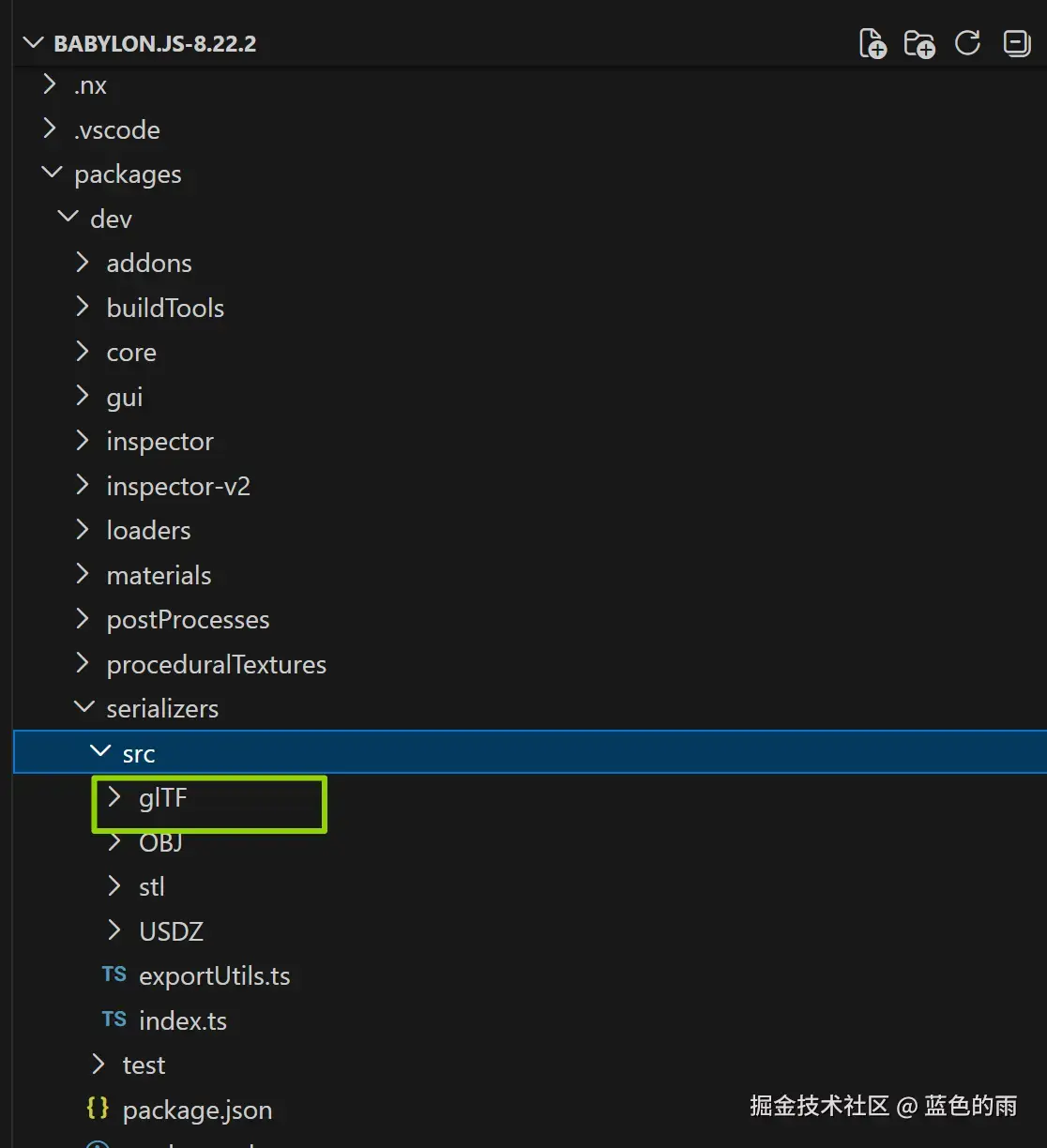Select the USDZ folder

pyautogui.click(x=171, y=931)
